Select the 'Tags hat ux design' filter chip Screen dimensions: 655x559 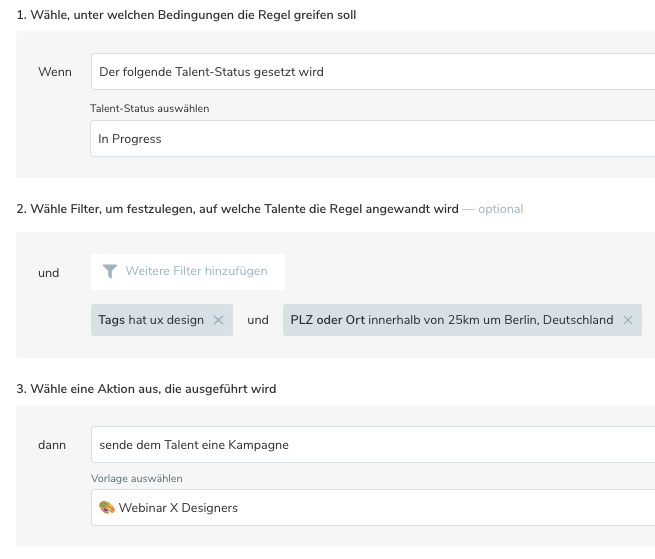click(x=152, y=320)
